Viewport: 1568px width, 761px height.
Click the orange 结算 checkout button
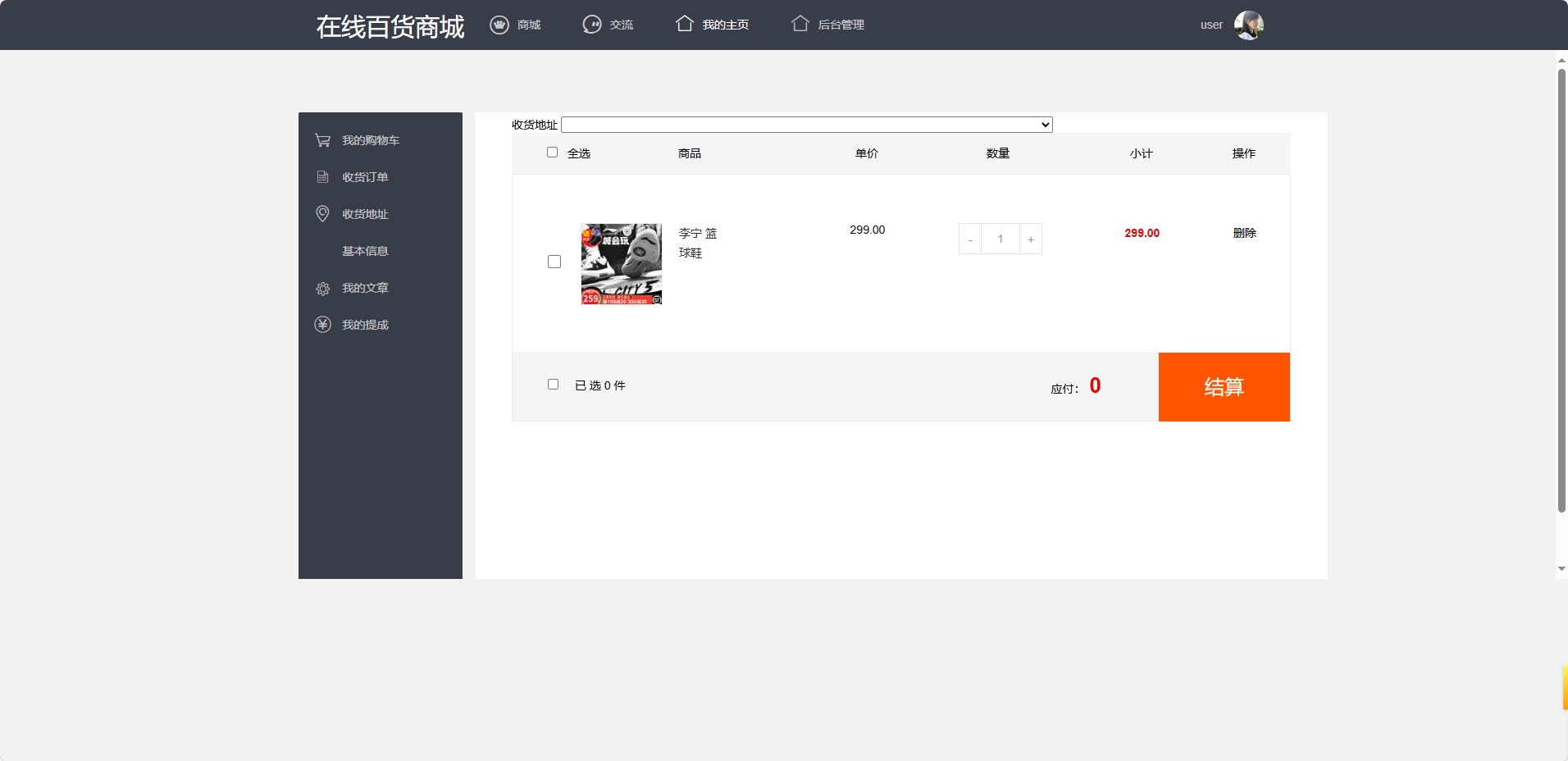pyautogui.click(x=1223, y=386)
